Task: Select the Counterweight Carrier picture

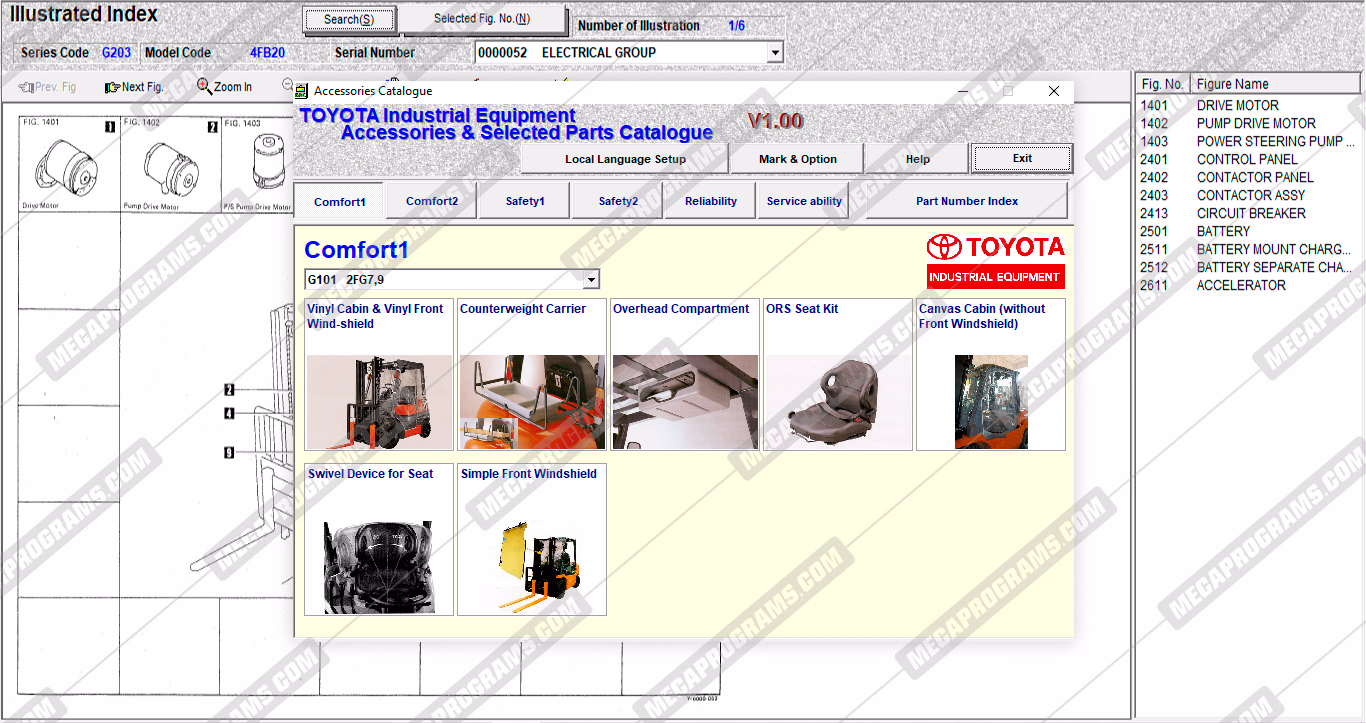Action: click(531, 401)
